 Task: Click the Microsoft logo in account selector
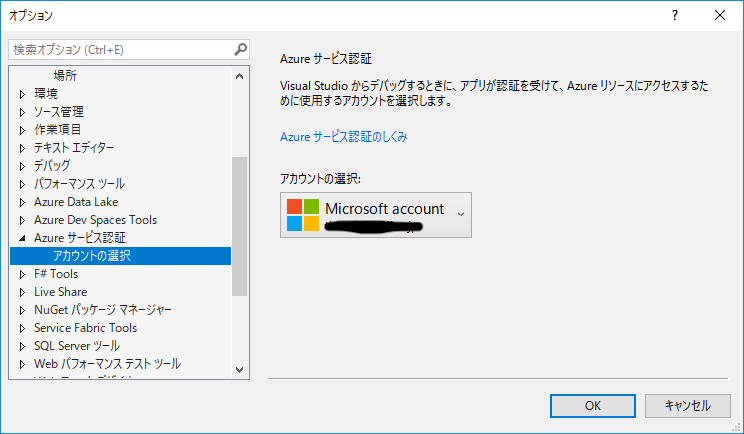coord(303,215)
